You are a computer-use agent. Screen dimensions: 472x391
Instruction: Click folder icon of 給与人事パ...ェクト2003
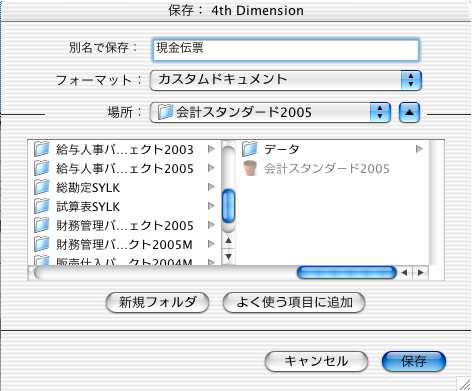42,149
